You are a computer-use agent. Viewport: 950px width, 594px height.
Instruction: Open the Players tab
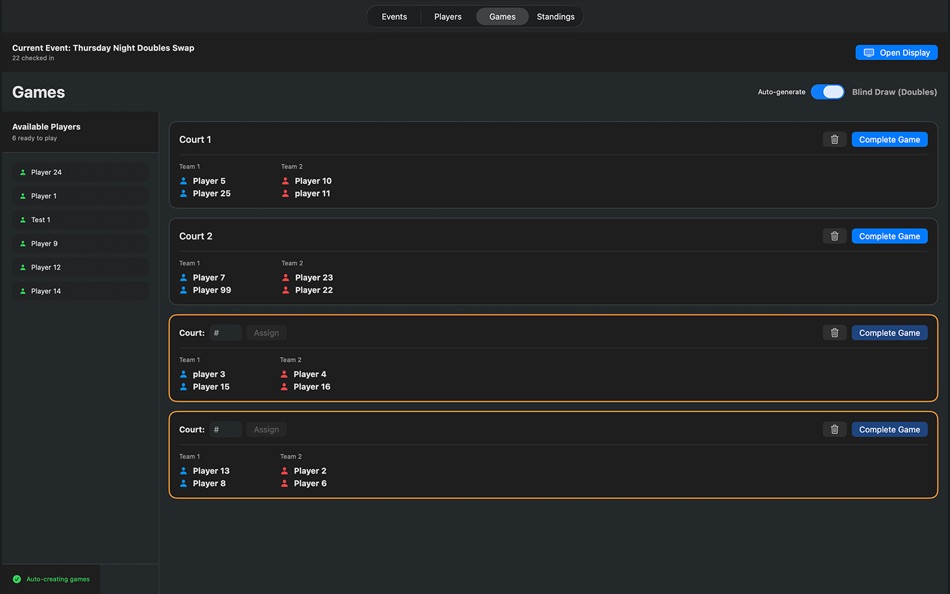point(448,16)
